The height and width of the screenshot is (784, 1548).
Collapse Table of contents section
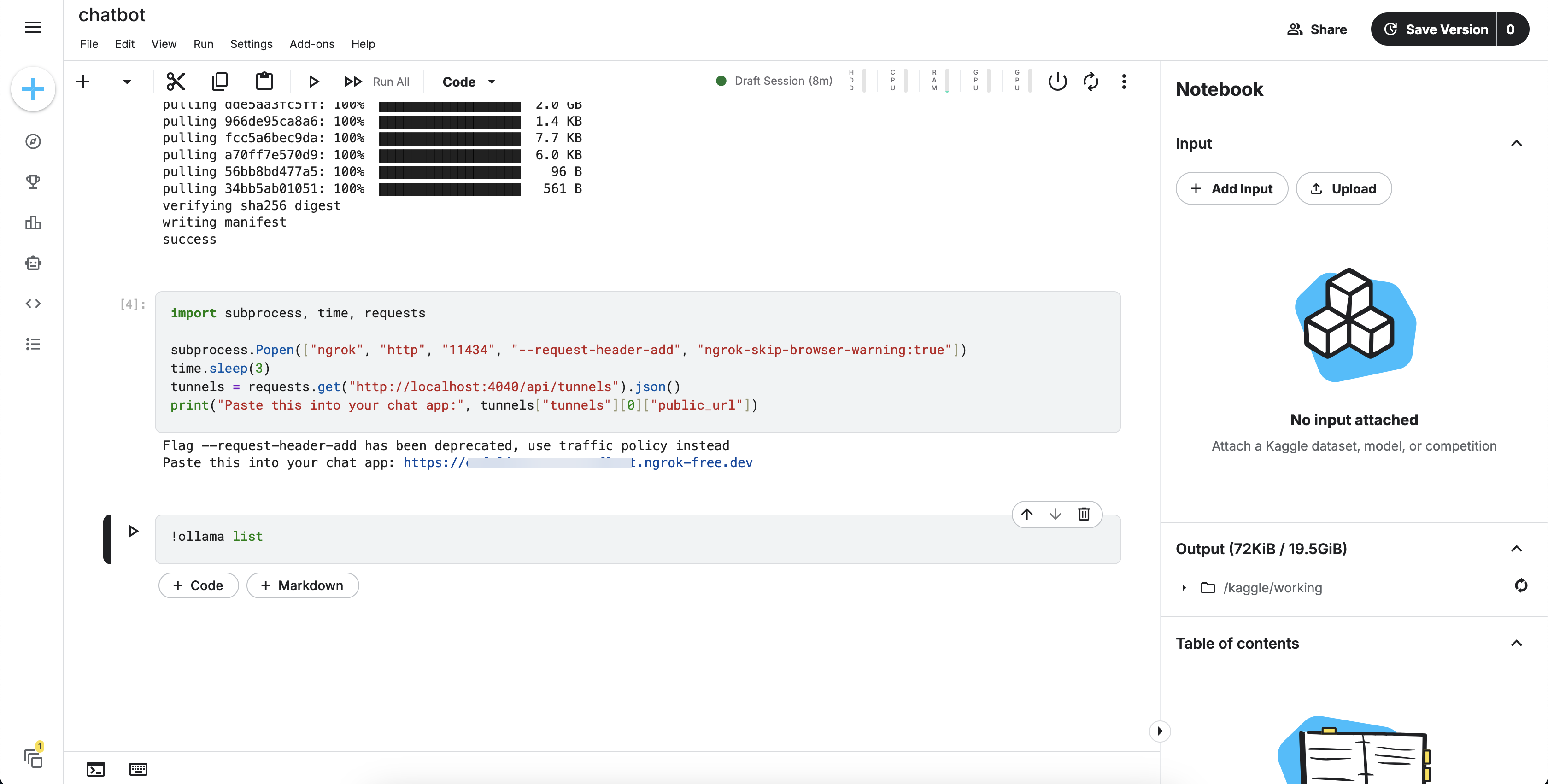pos(1516,644)
